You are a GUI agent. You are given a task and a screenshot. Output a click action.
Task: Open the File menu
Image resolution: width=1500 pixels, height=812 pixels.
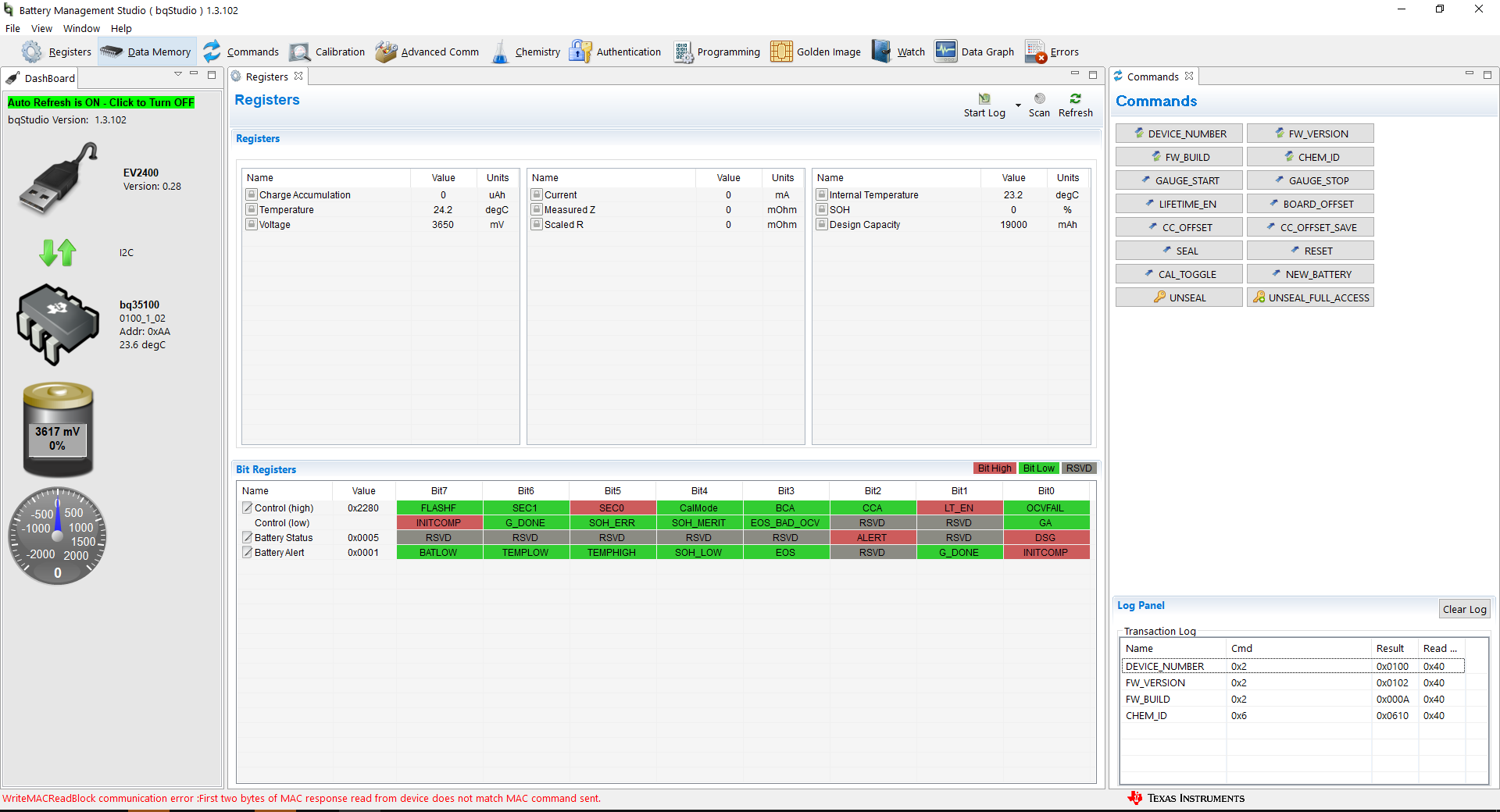pyautogui.click(x=13, y=28)
